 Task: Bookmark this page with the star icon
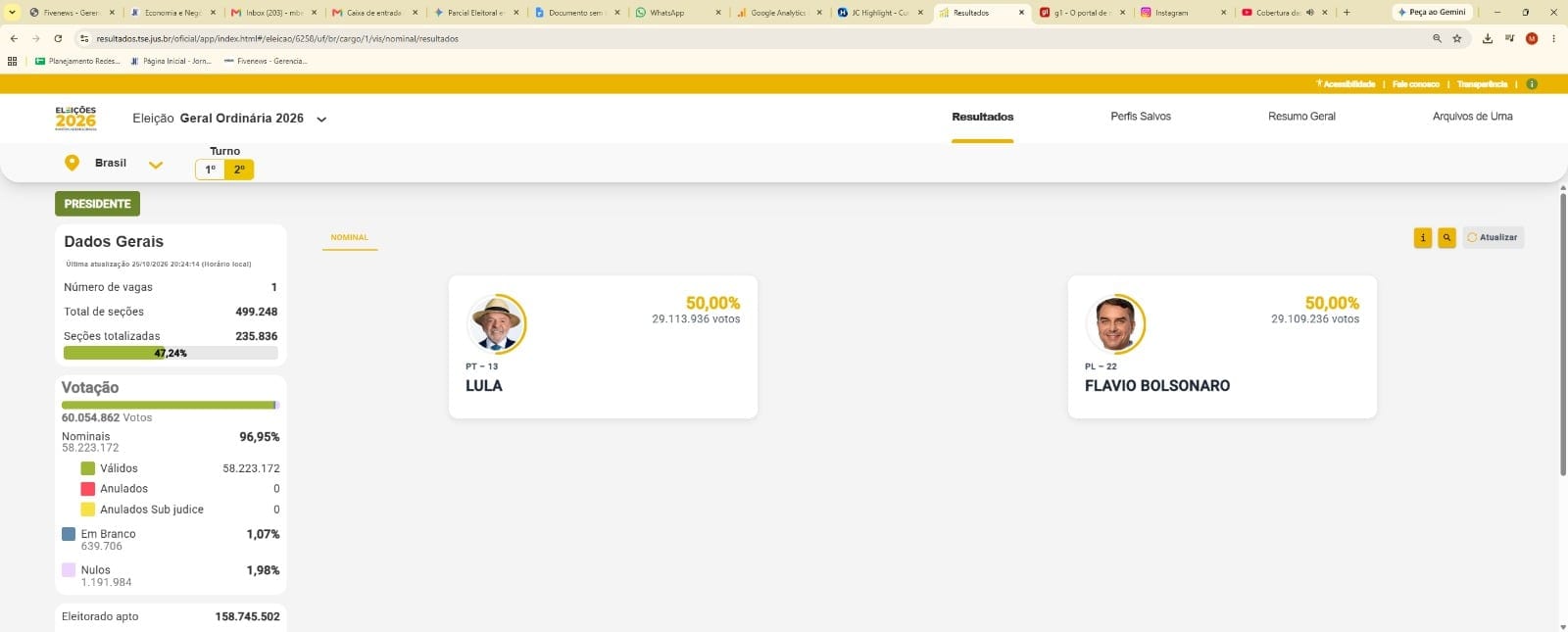(1457, 38)
